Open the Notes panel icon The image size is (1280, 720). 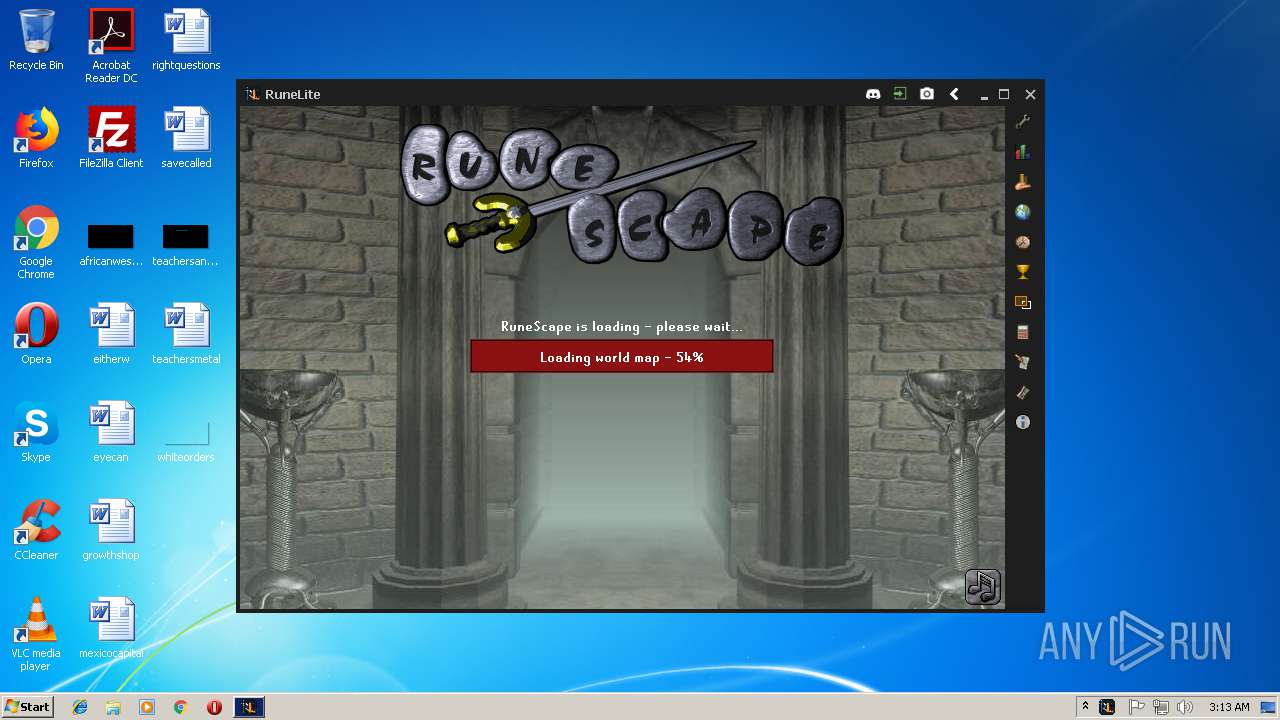pos(1022,362)
